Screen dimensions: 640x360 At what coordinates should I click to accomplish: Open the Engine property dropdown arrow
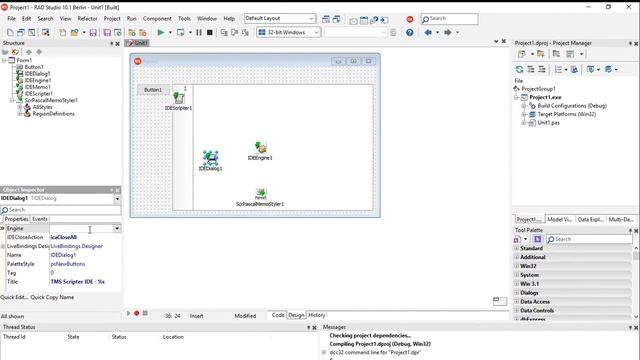pos(117,229)
